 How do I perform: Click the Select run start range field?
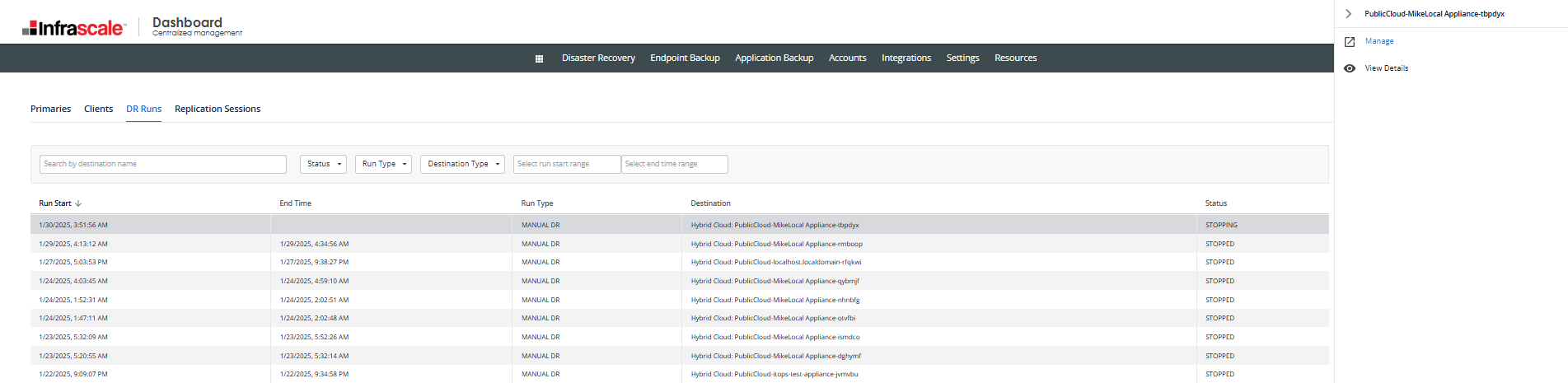[567, 164]
